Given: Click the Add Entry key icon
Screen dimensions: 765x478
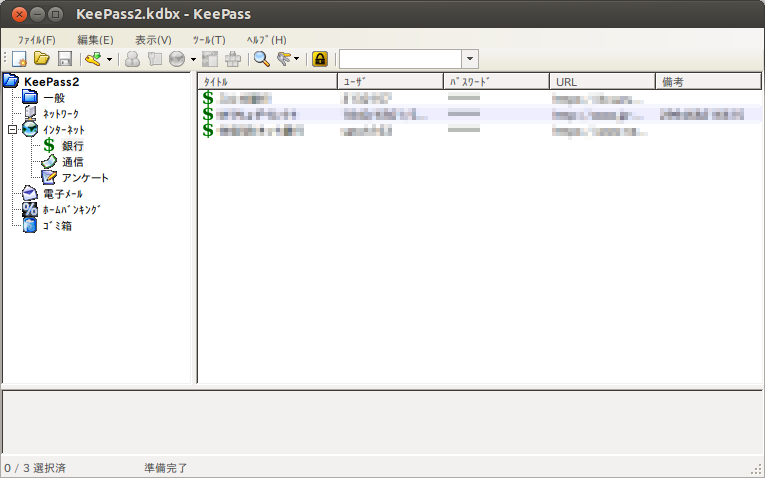Looking at the screenshot, I should pos(93,59).
